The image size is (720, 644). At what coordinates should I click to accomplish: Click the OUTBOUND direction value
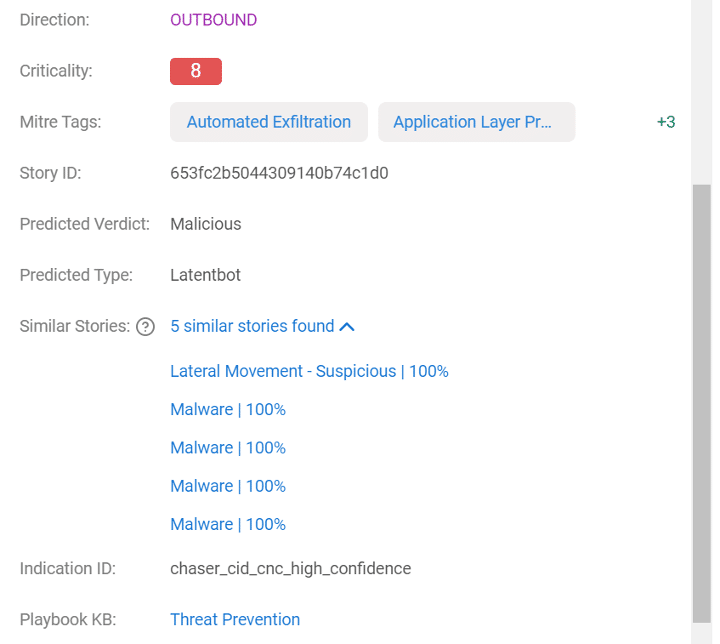click(214, 20)
